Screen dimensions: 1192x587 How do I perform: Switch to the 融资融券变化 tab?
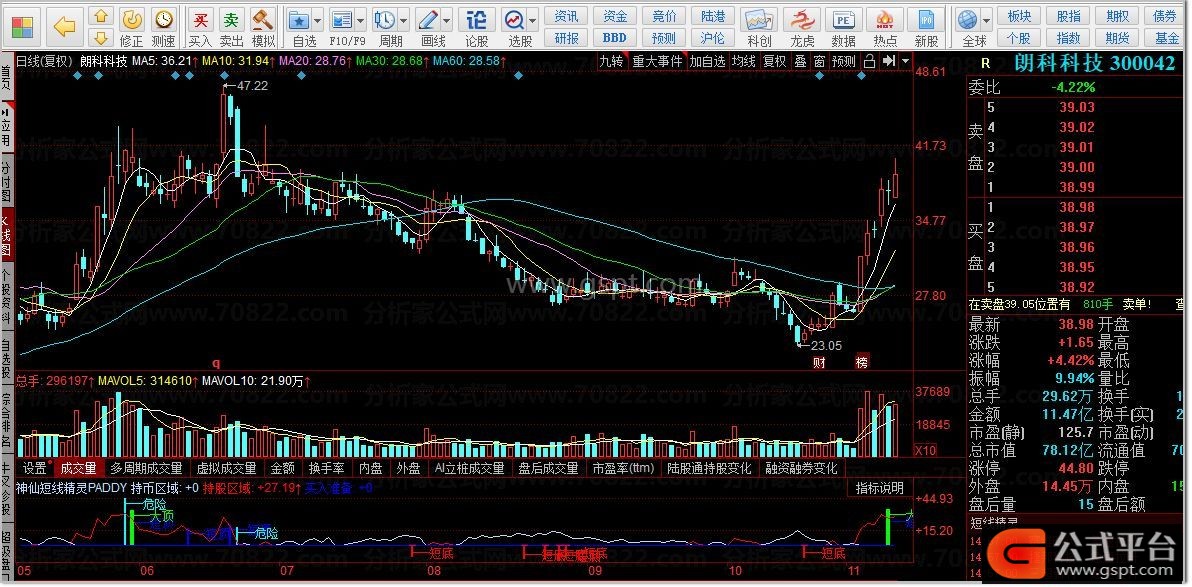pos(802,468)
